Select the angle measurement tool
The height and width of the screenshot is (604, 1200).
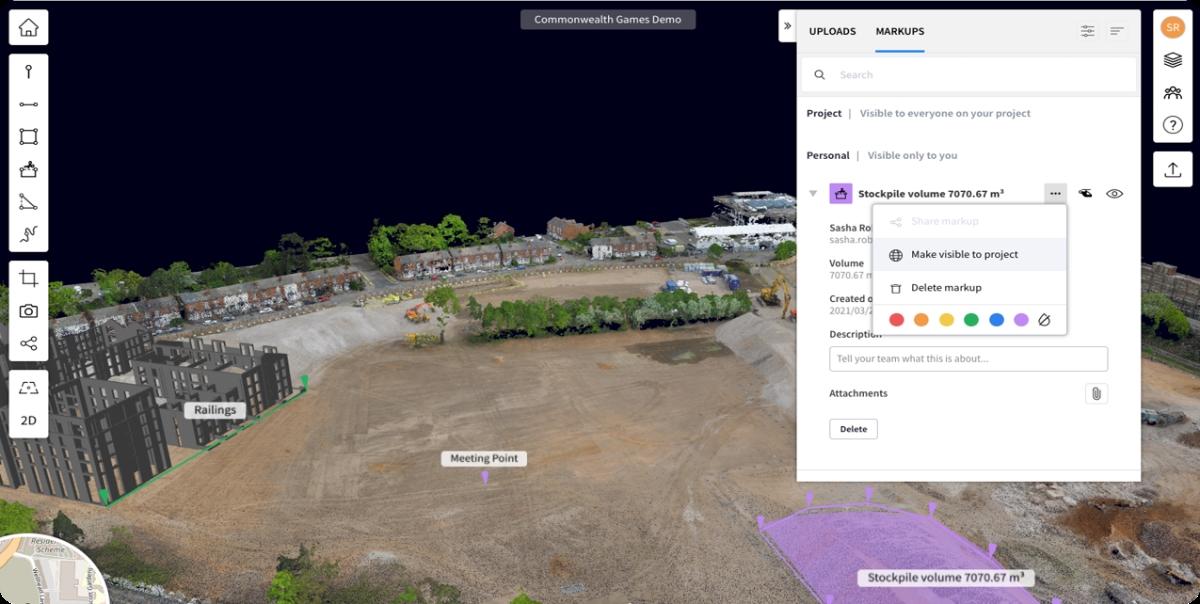point(28,202)
